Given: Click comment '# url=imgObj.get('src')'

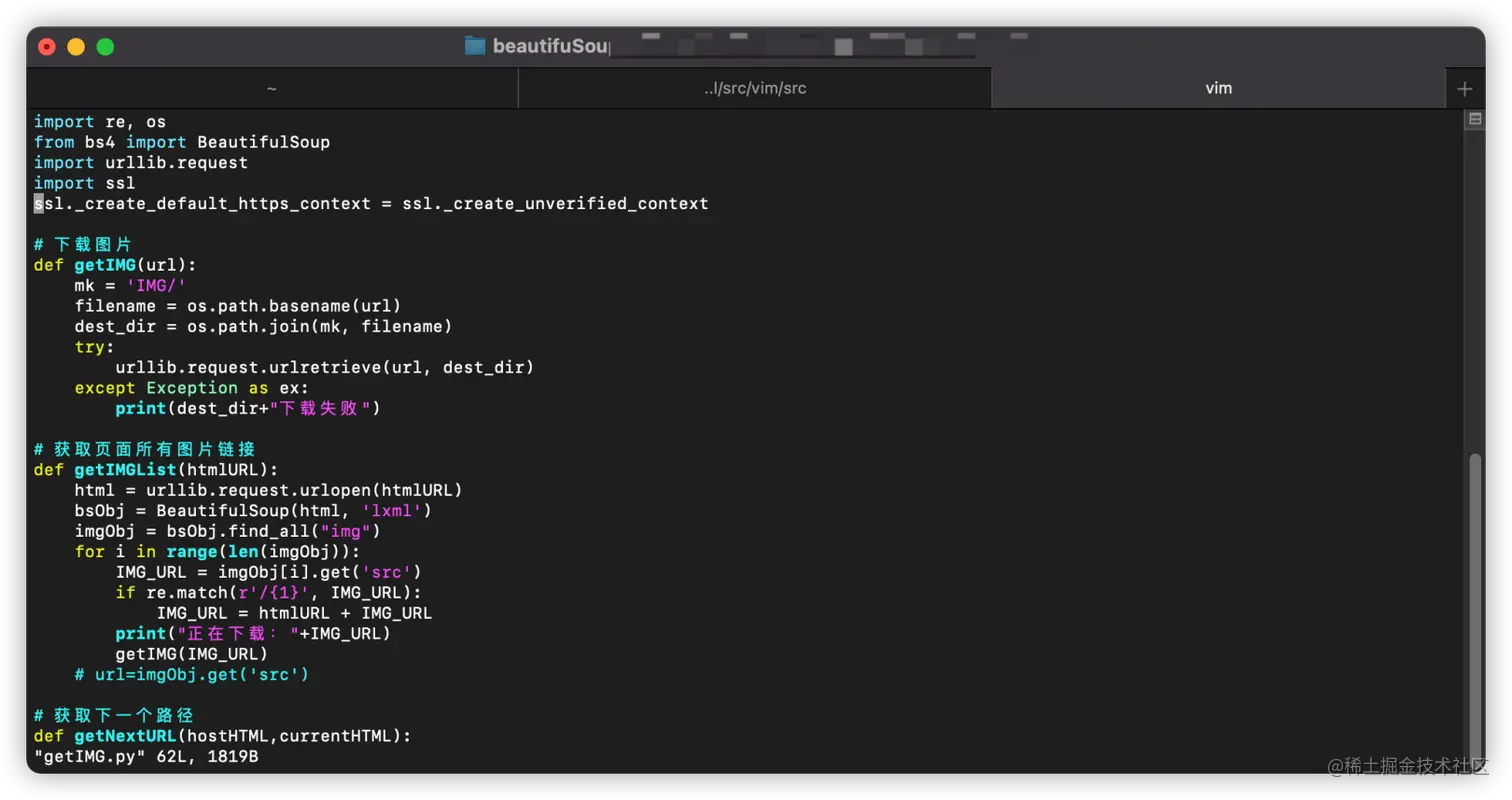Looking at the screenshot, I should click(192, 675).
